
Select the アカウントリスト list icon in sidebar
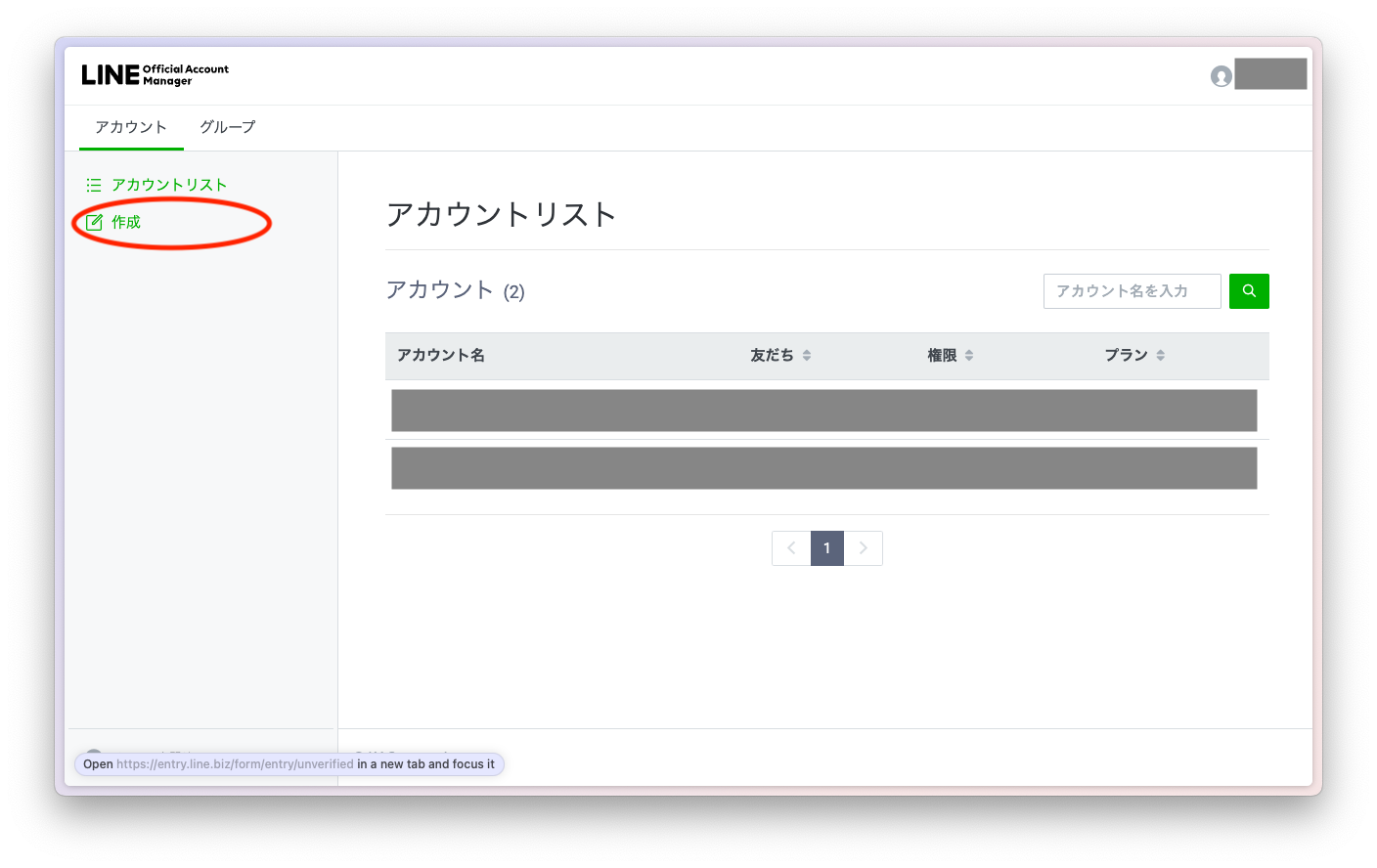pos(94,184)
